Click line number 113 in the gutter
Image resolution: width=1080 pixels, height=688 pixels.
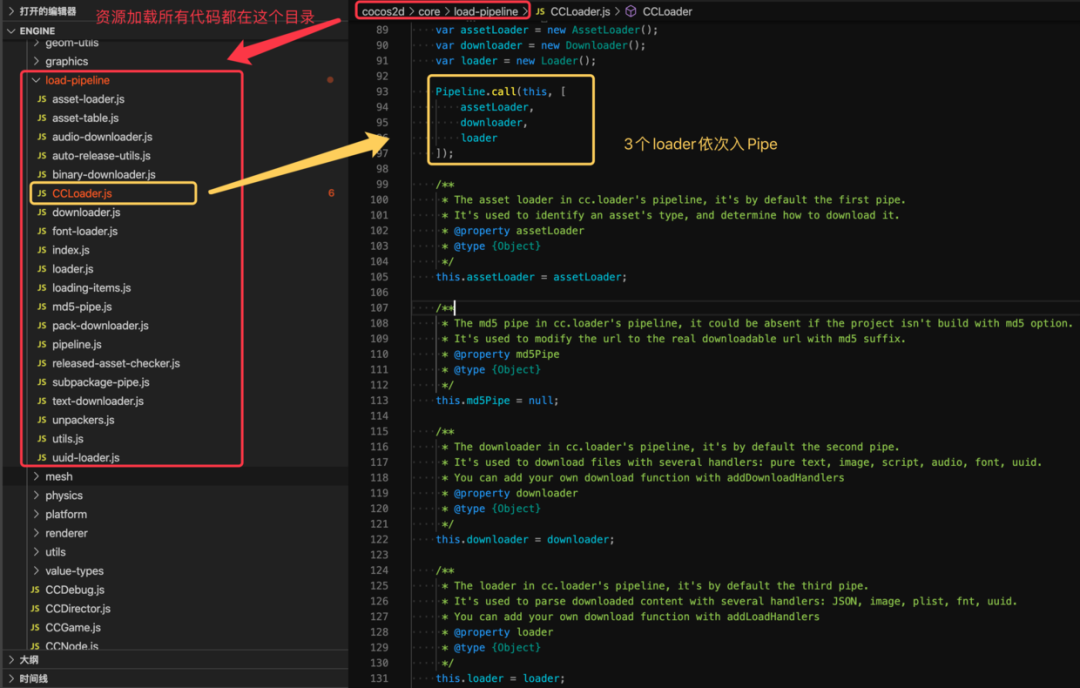pos(380,400)
